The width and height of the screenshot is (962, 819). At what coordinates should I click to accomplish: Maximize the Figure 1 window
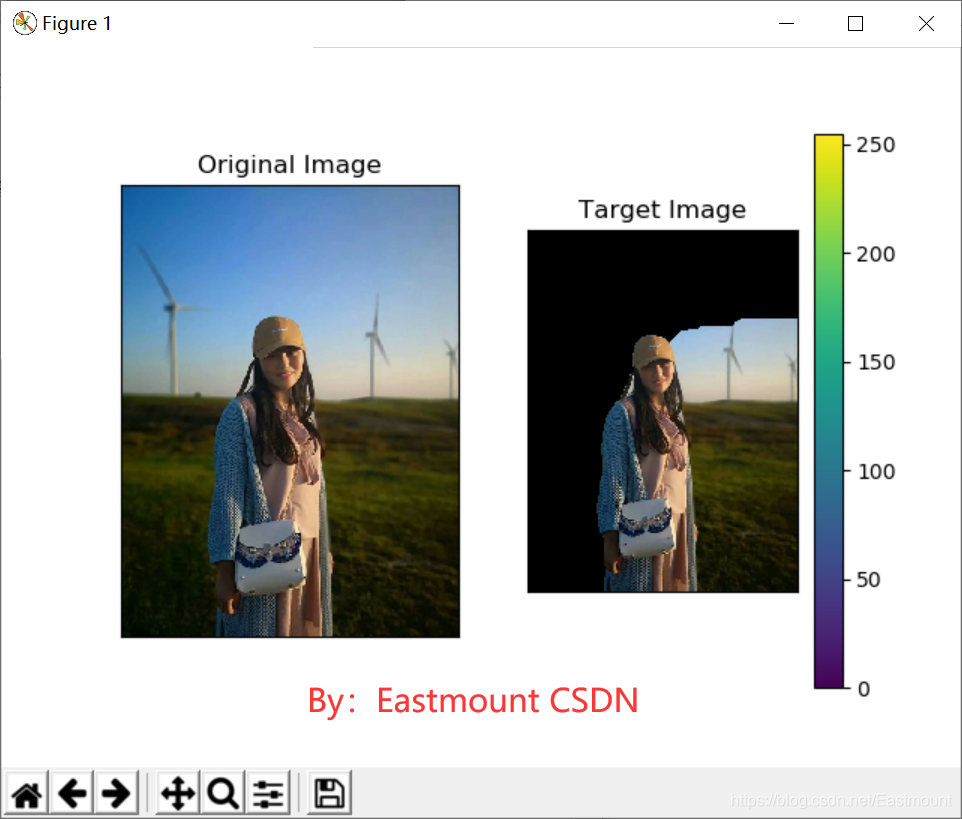pyautogui.click(x=855, y=23)
